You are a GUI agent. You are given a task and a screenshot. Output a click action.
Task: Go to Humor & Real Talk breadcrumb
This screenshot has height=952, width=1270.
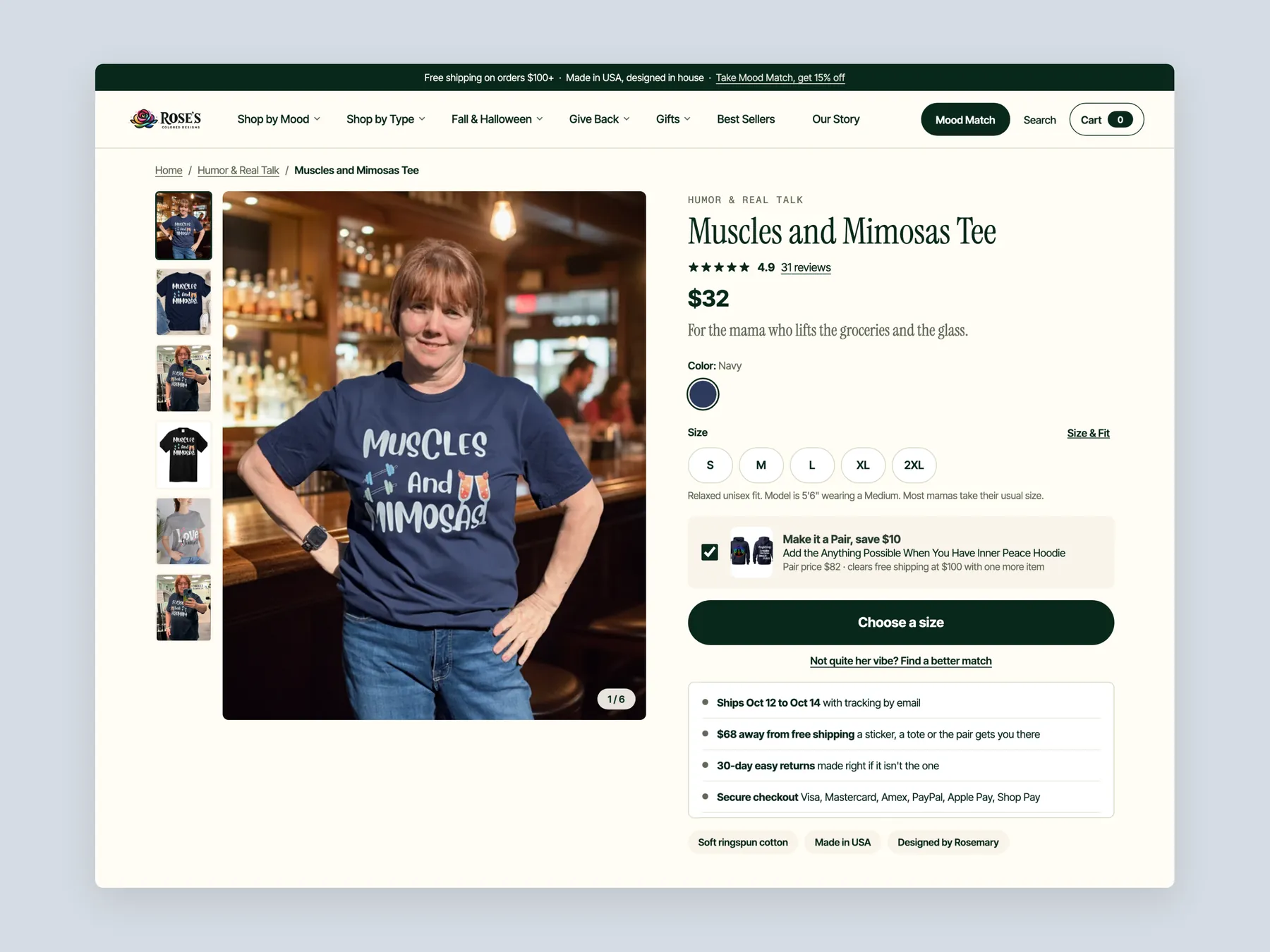pyautogui.click(x=238, y=170)
